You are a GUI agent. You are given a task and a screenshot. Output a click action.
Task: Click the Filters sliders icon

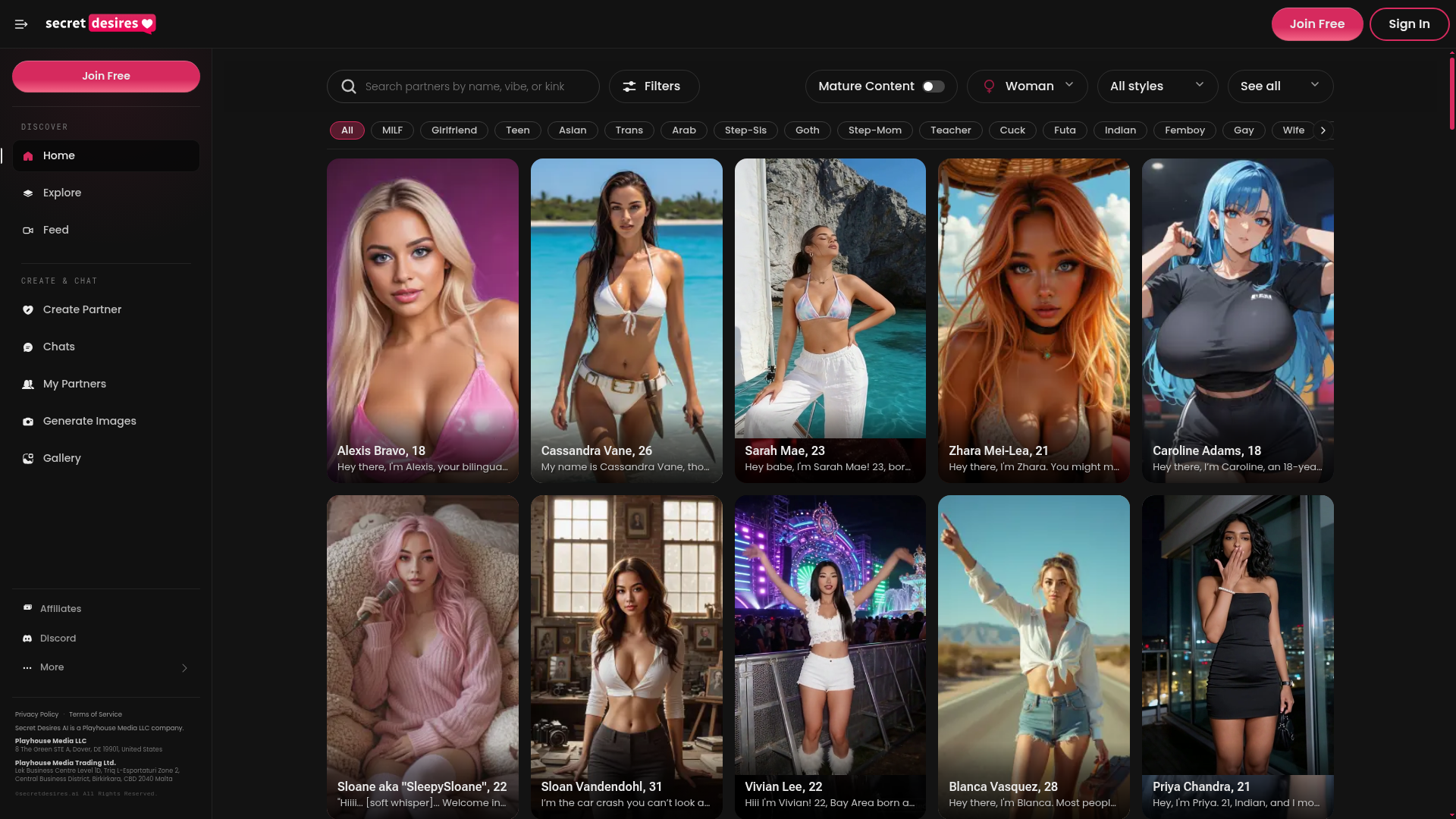[x=629, y=86]
